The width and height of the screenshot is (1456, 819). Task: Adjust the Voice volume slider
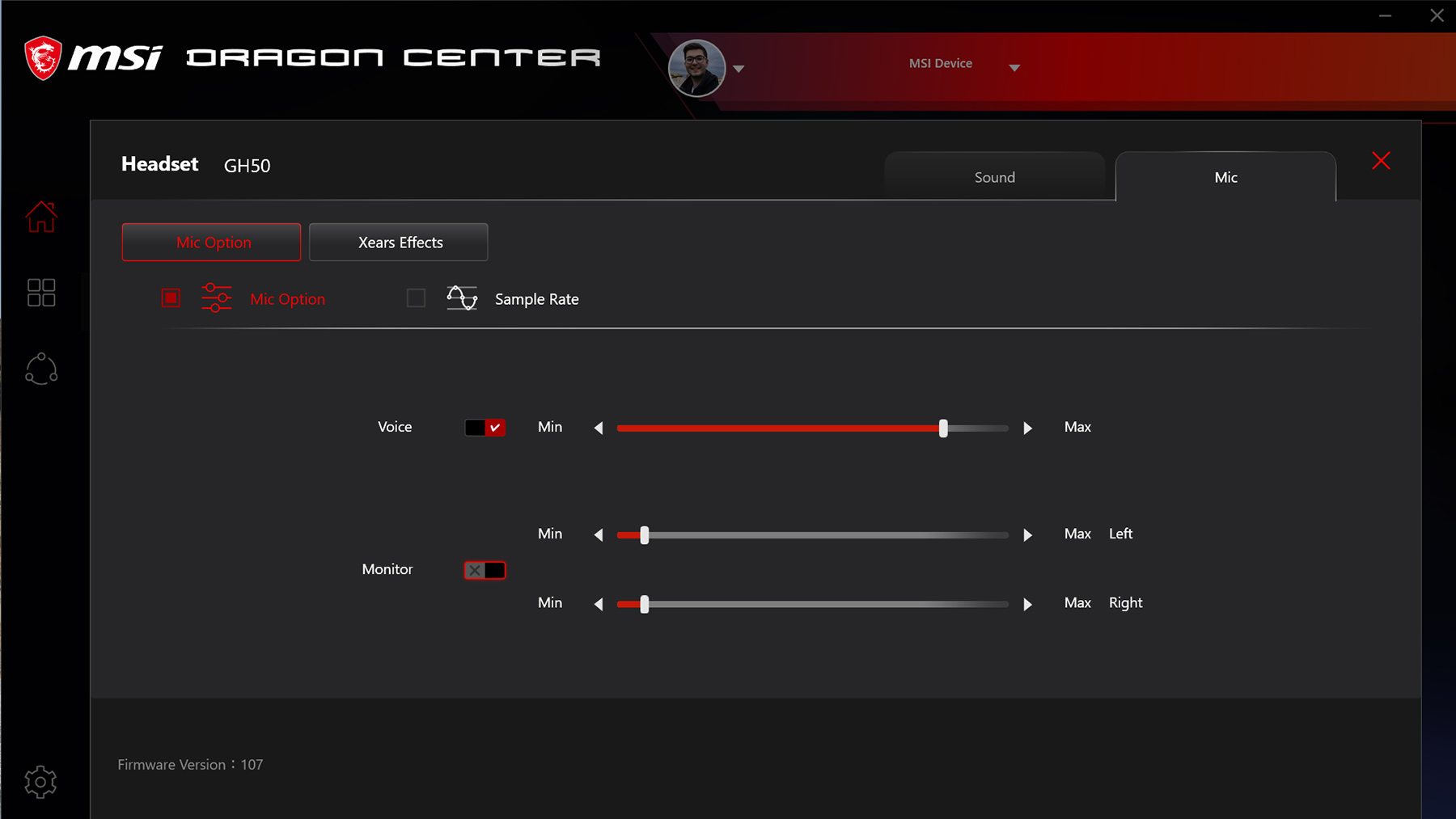coord(813,428)
